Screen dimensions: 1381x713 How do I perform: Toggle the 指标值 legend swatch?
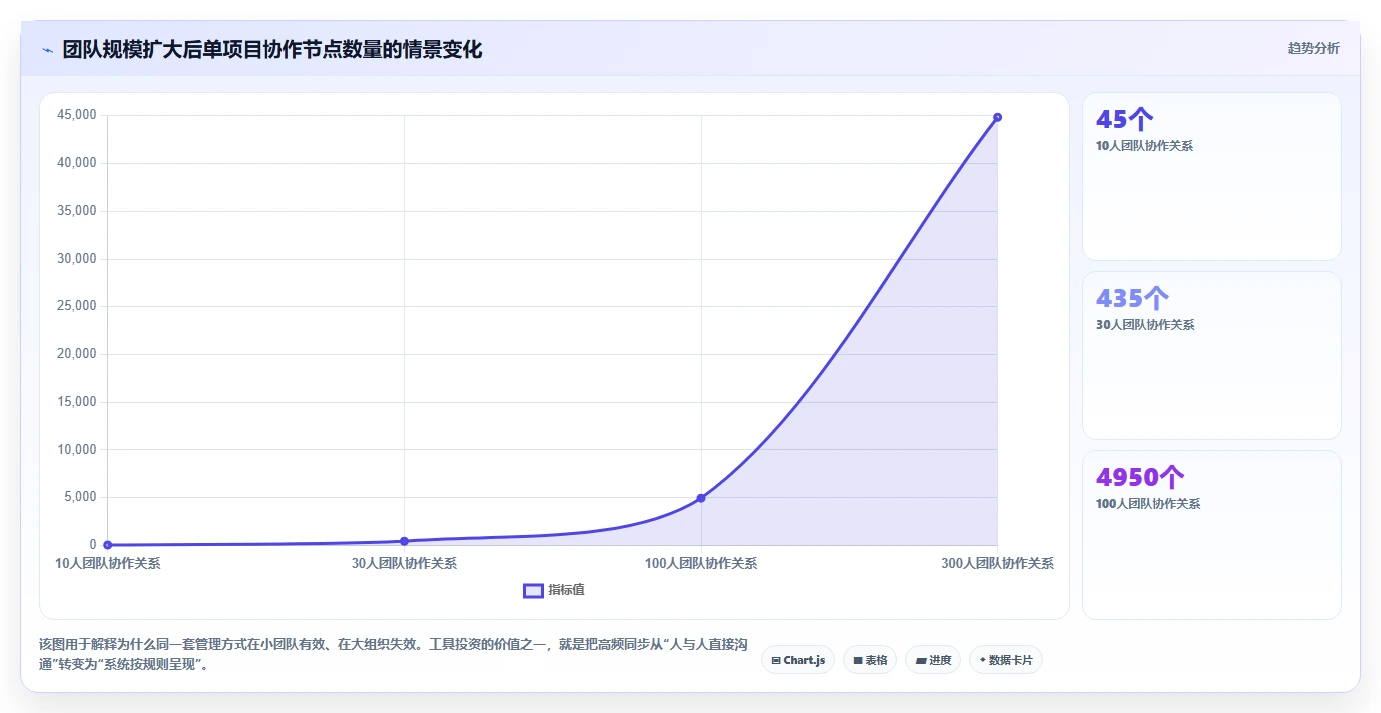point(533,590)
